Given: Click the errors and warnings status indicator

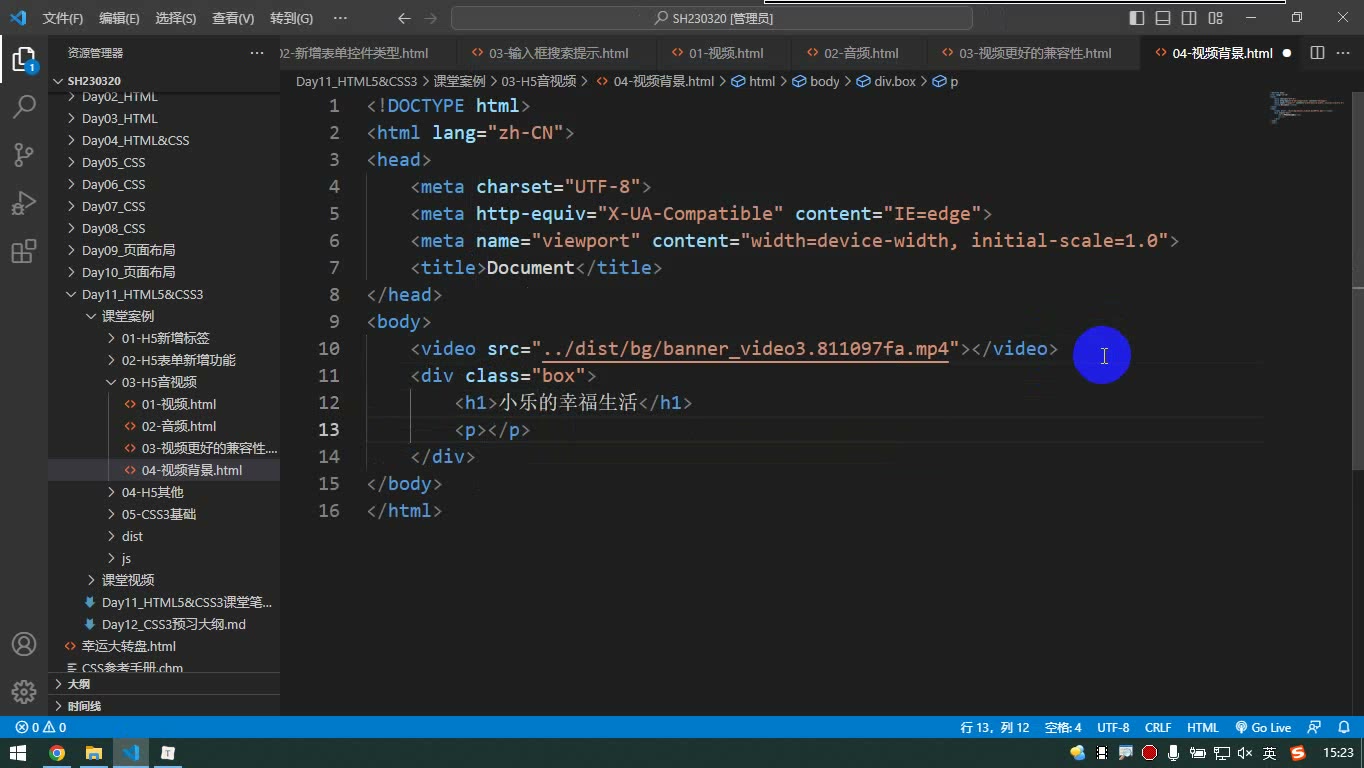Looking at the screenshot, I should pos(41,728).
